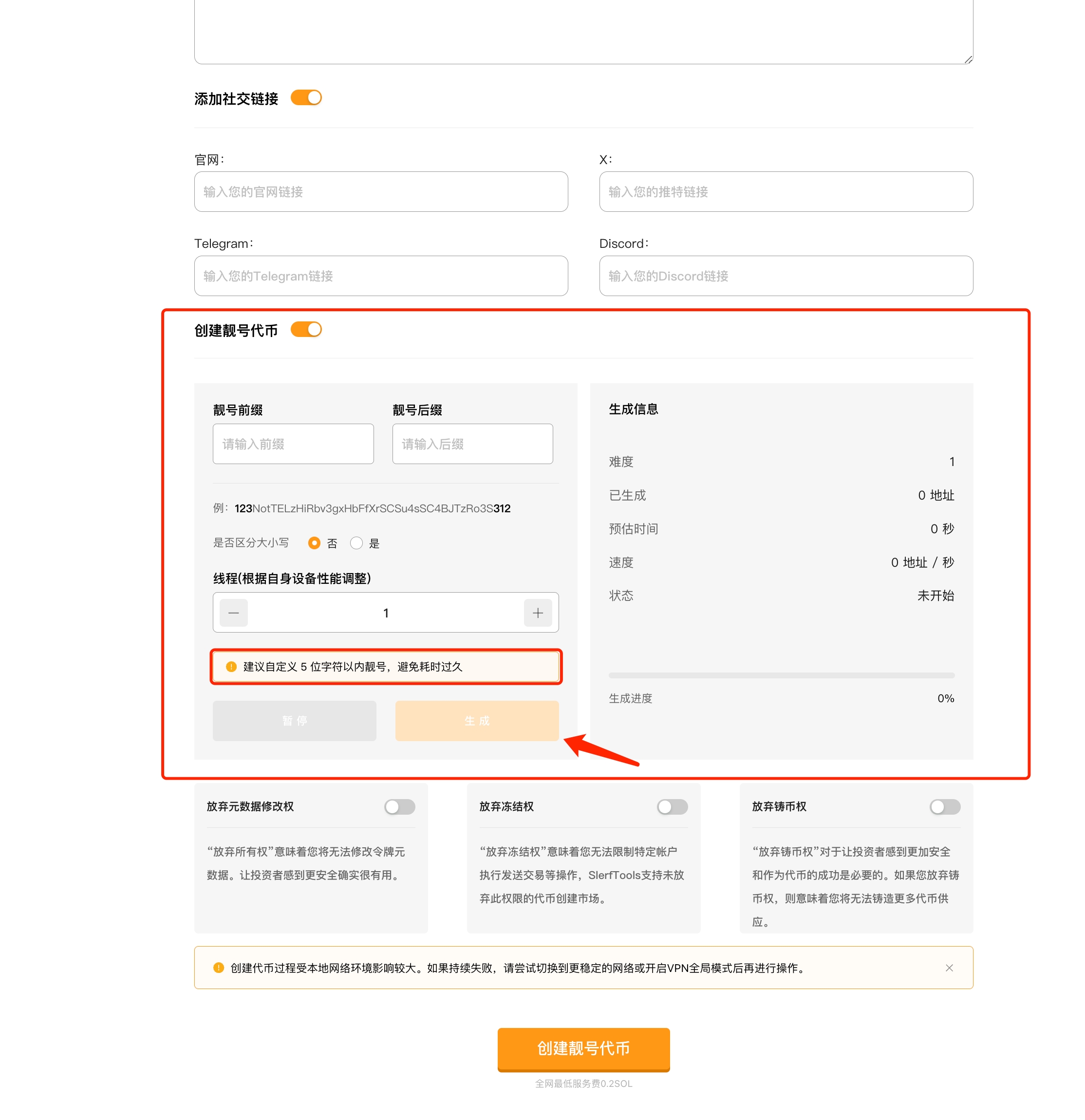Image resolution: width=1085 pixels, height=1120 pixels.
Task: Focus the 靓号前缀 input field
Action: (293, 444)
